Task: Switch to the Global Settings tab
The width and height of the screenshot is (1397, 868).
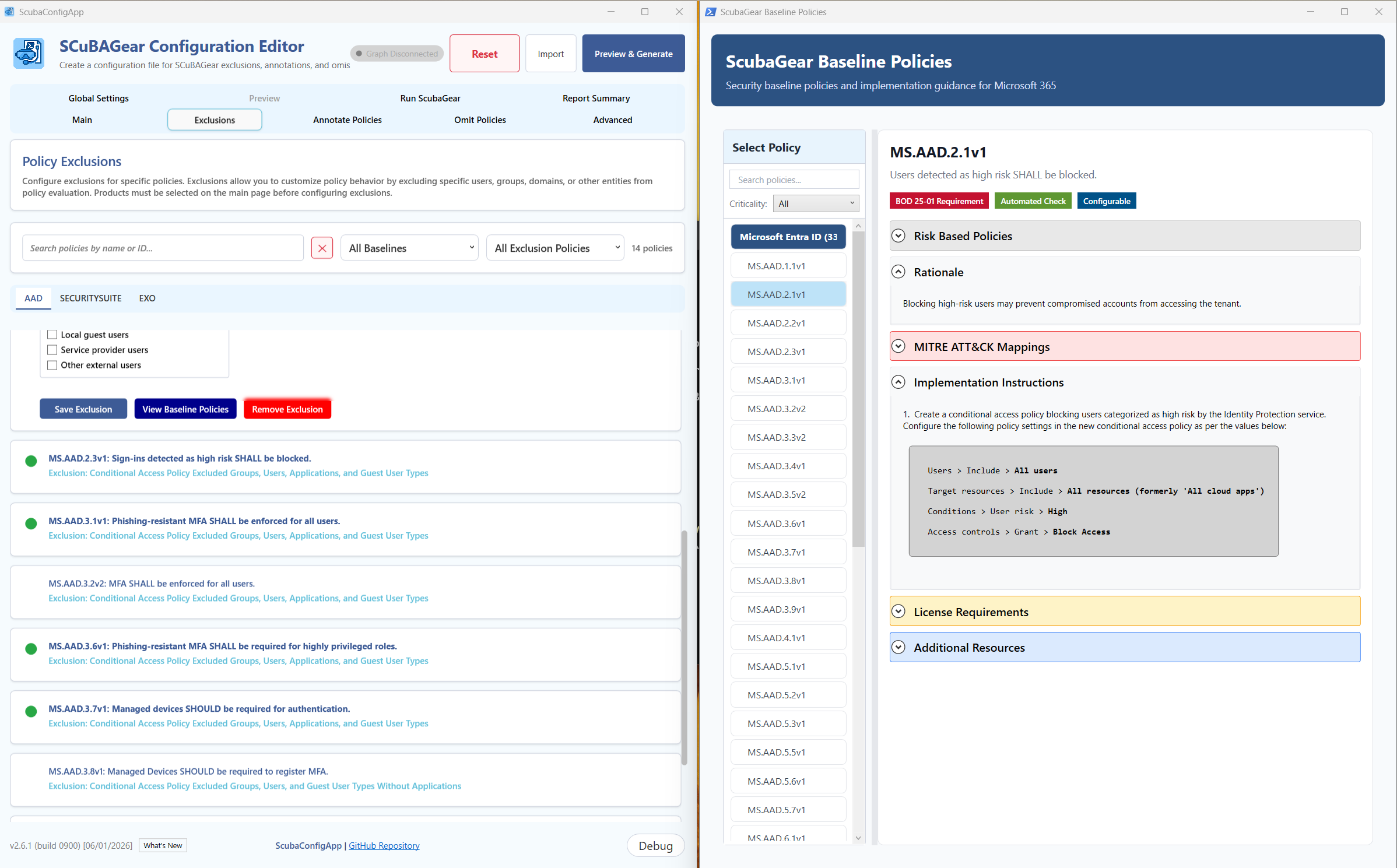Action: coord(99,98)
